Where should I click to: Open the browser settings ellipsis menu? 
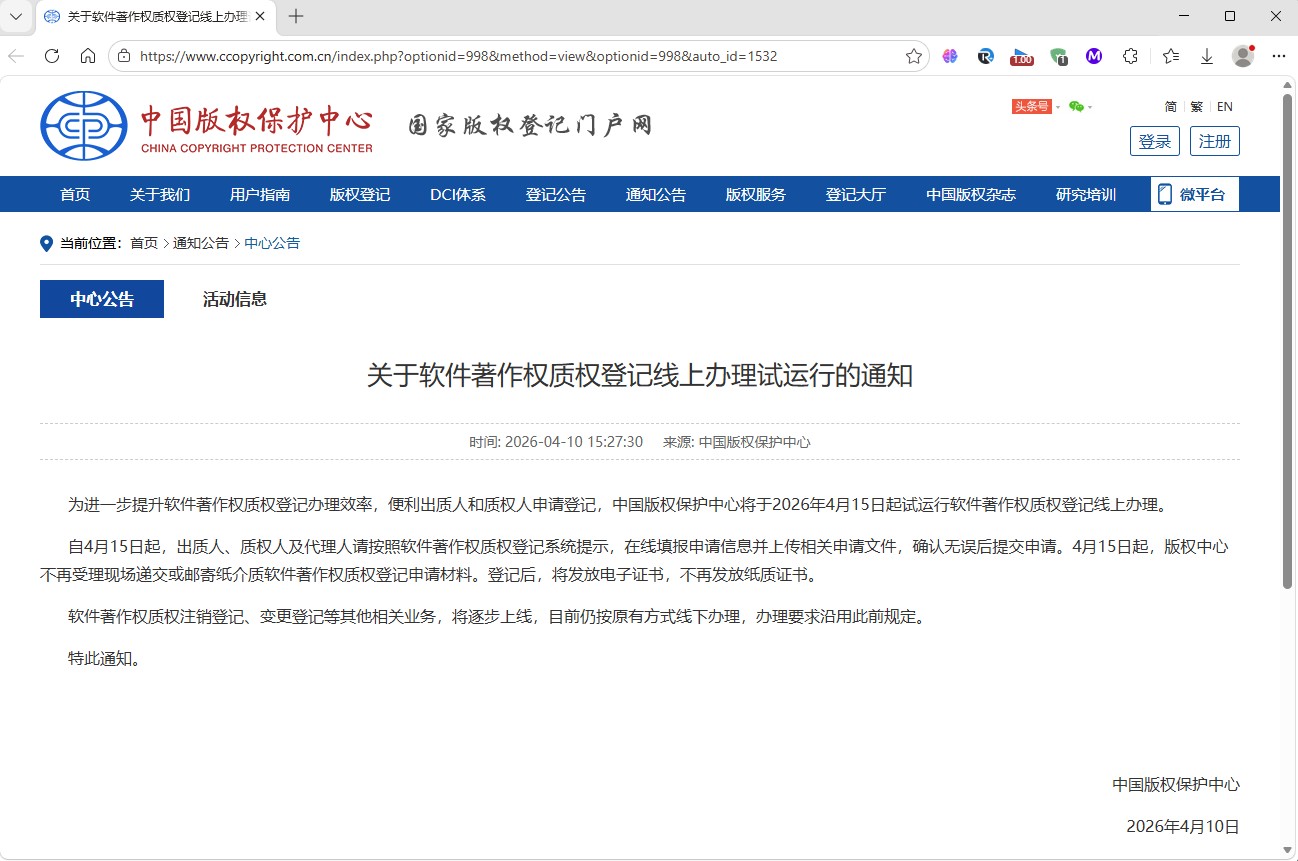tap(1279, 56)
